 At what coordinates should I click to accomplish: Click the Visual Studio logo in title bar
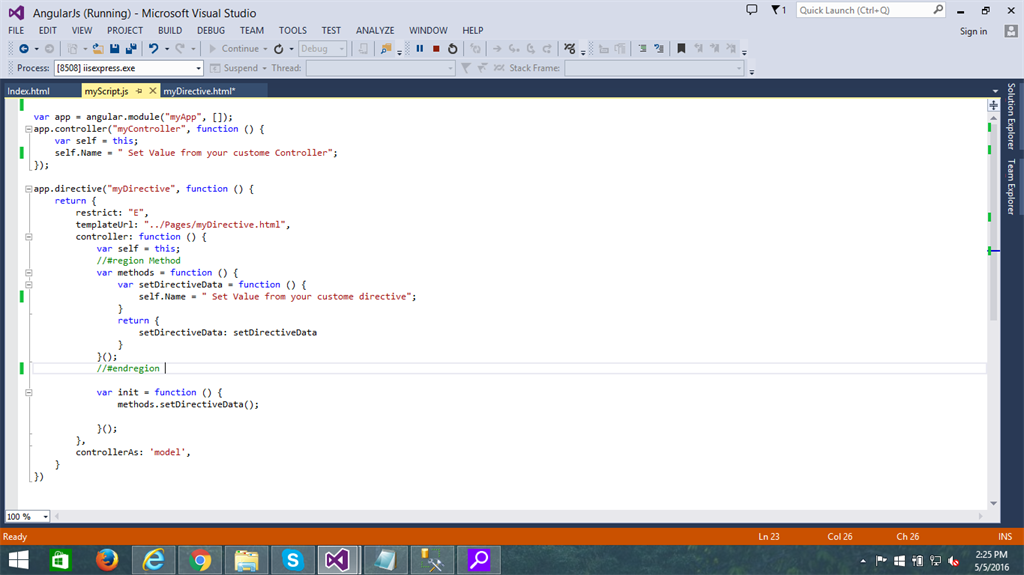coord(16,12)
